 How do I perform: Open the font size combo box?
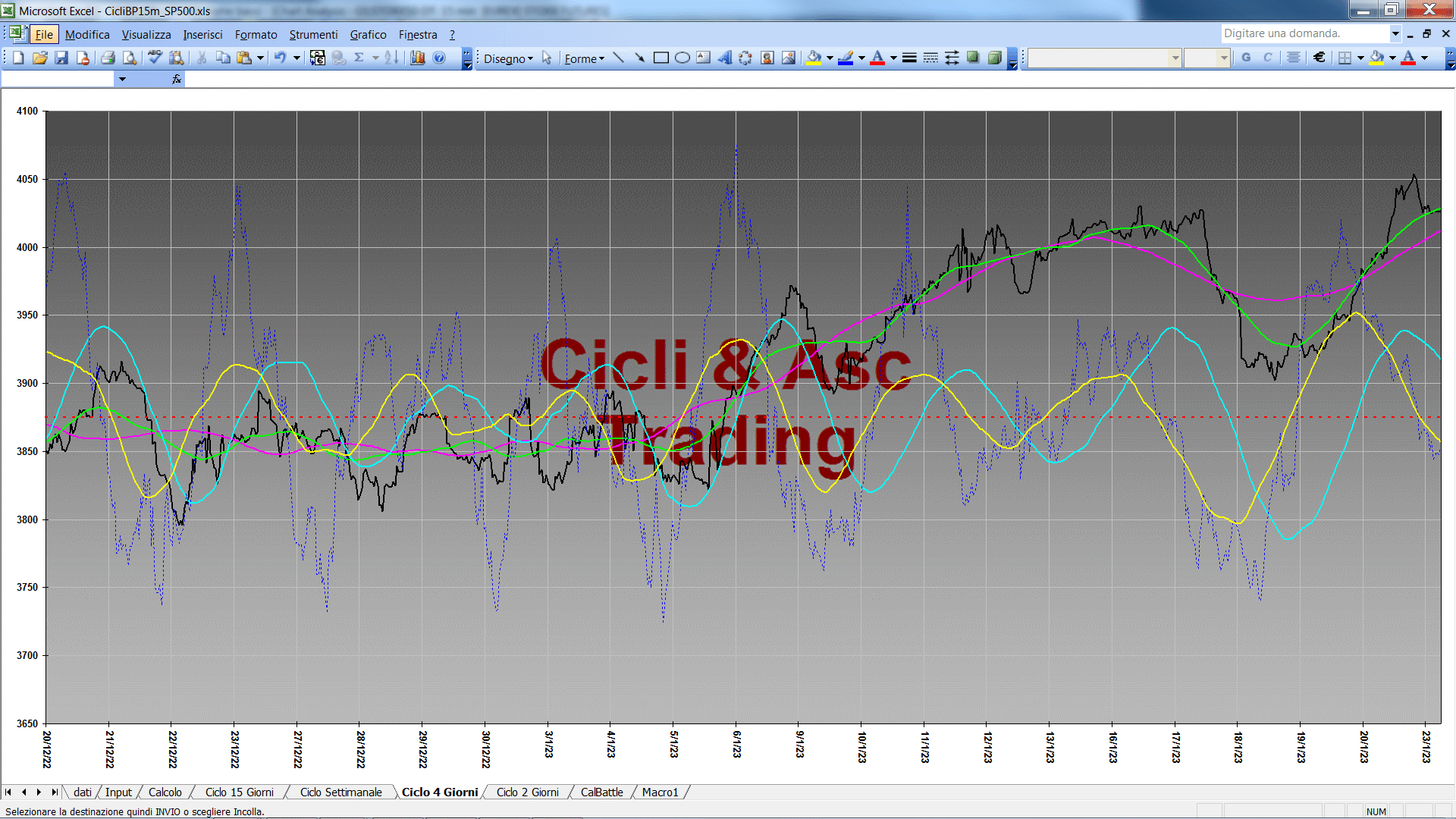coord(1207,58)
